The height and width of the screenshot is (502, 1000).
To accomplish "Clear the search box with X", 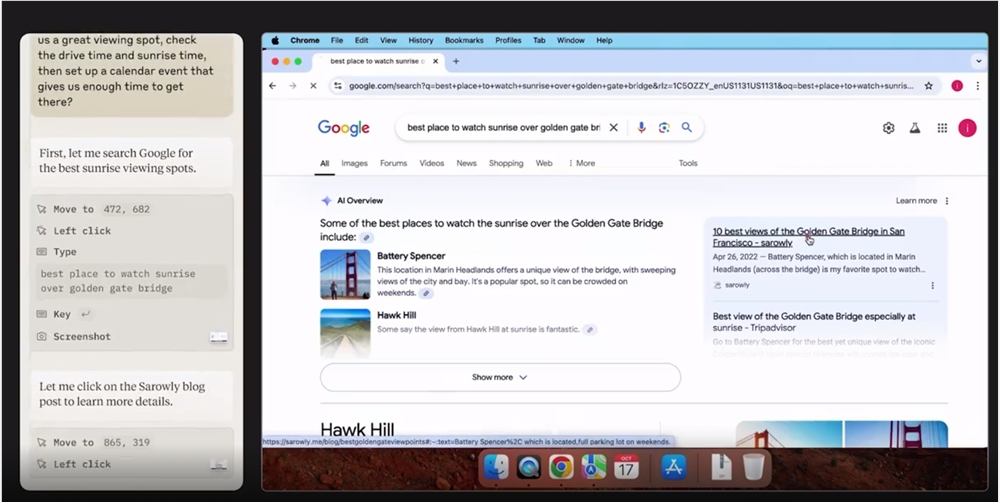I will 614,128.
